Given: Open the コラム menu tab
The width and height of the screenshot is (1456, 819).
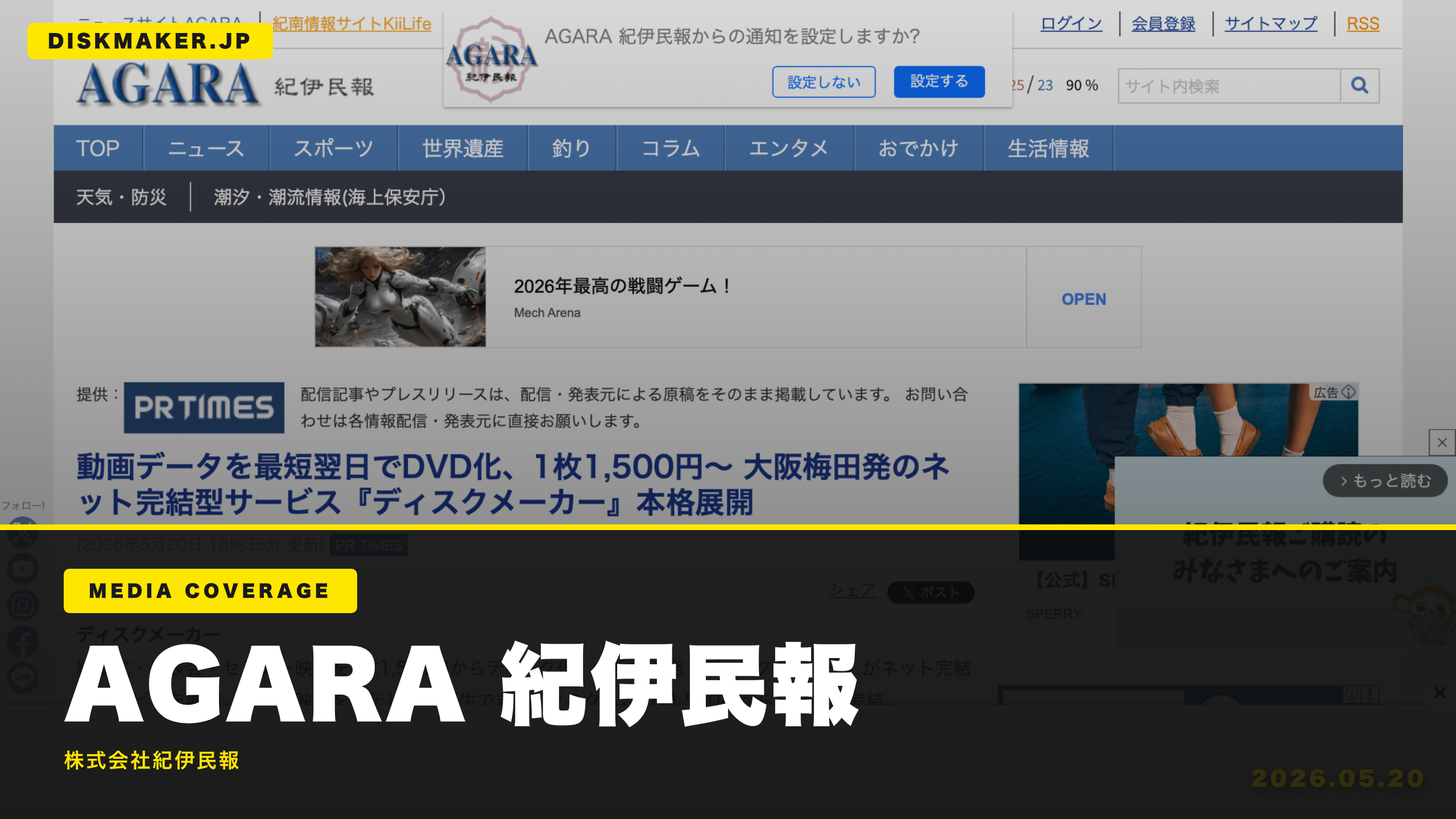Looking at the screenshot, I should click(x=671, y=148).
